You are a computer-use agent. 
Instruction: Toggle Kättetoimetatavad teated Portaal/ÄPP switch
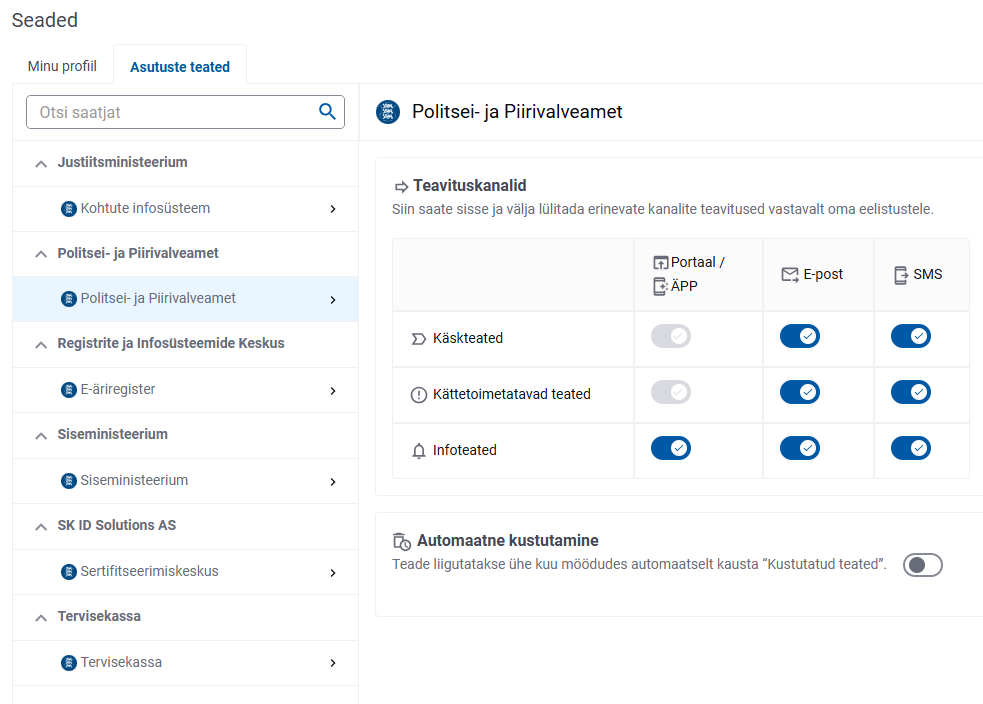pos(671,392)
